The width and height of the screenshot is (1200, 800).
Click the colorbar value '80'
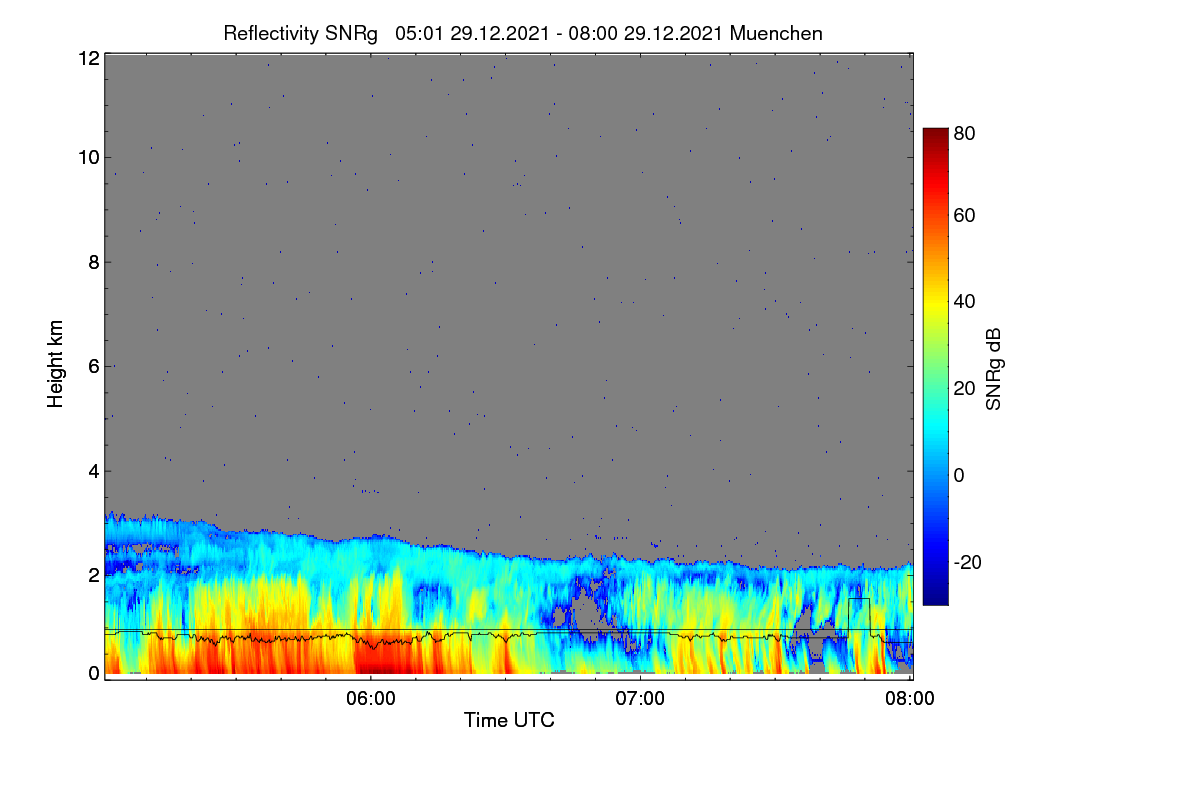[x=965, y=132]
